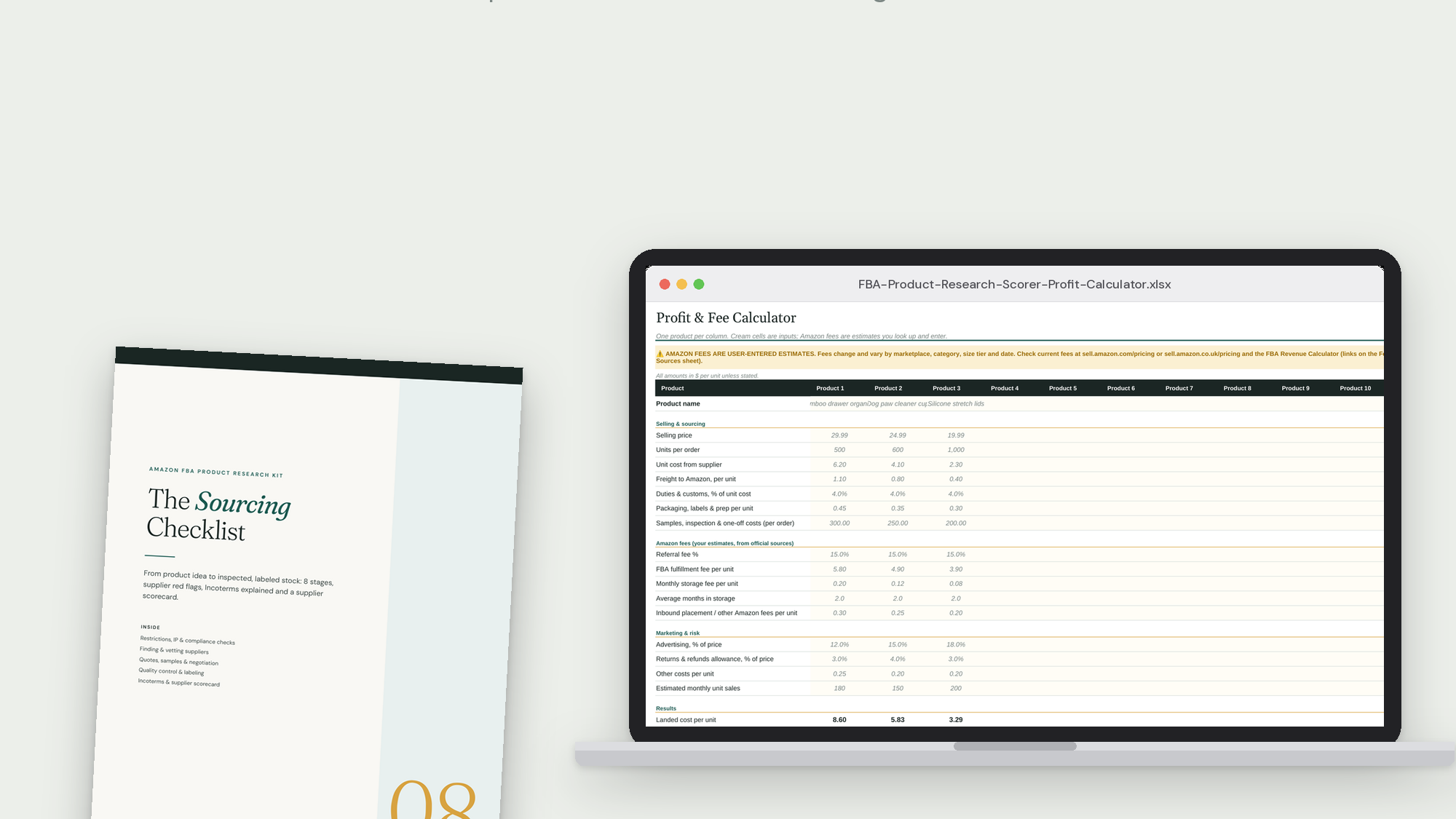Click 'Returns & refunds allowance' row label

714,660
